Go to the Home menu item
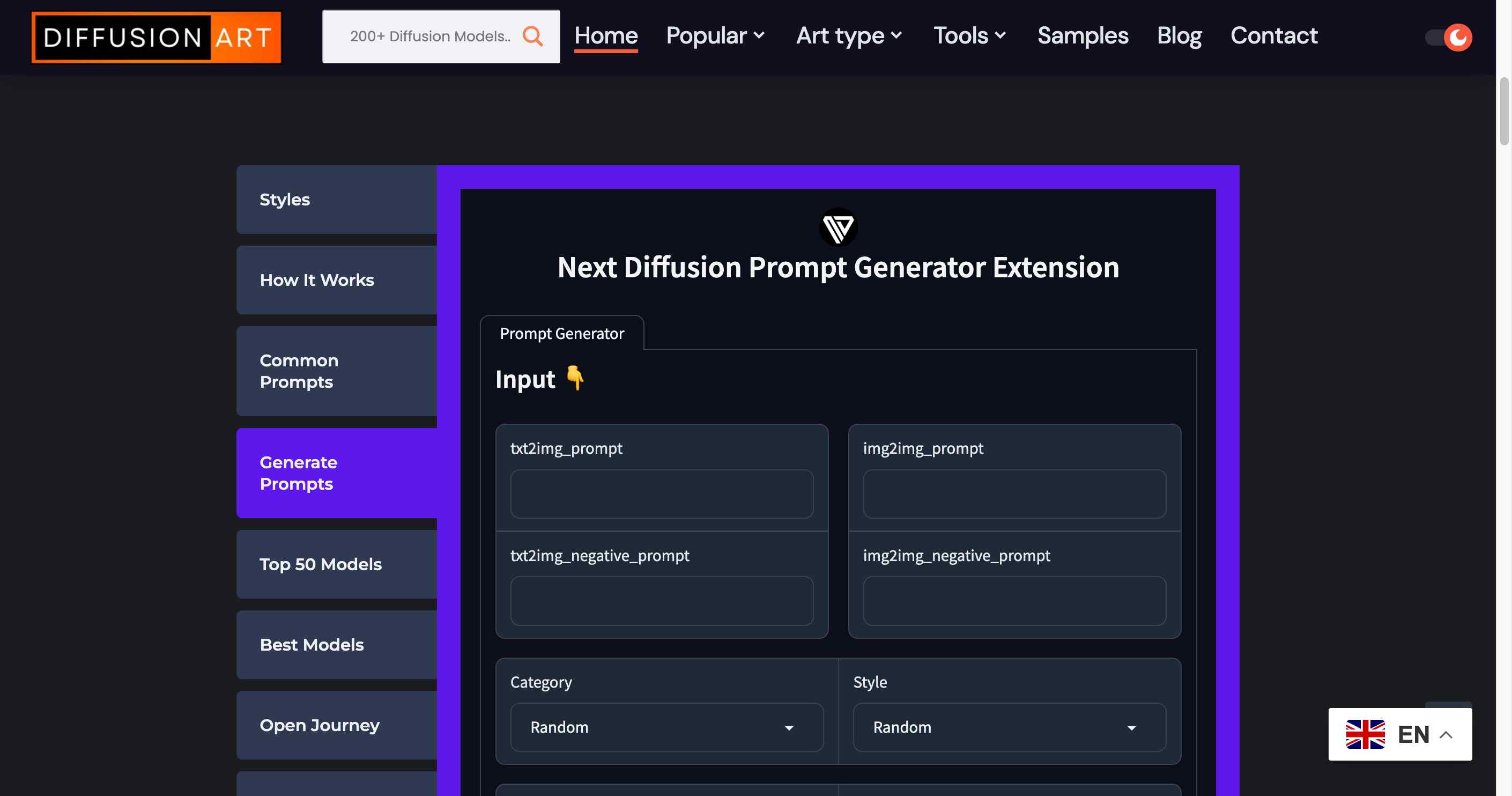This screenshot has width=1512, height=796. point(606,36)
